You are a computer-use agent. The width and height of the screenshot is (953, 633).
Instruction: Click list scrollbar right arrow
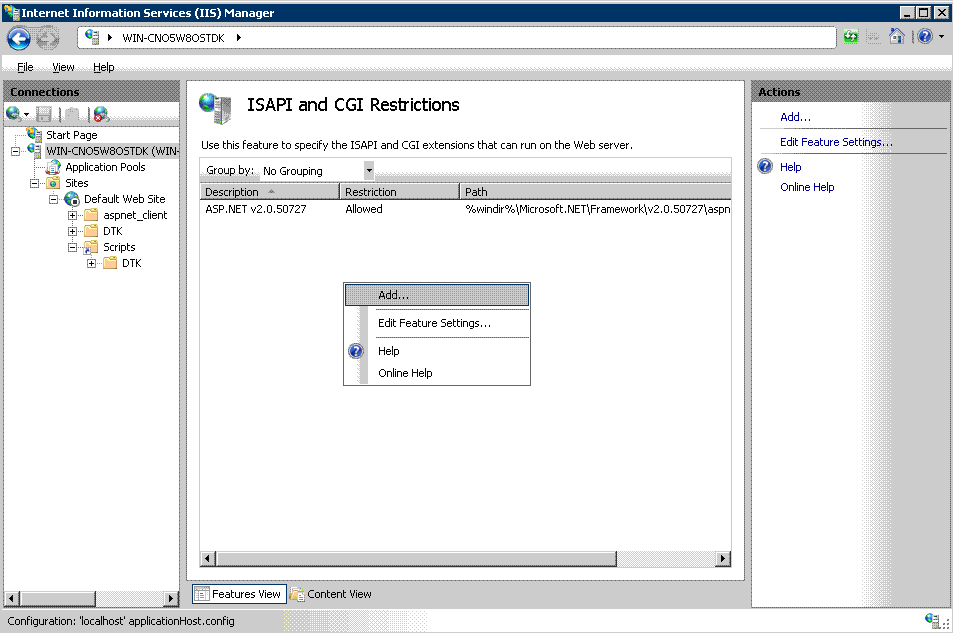(x=723, y=559)
